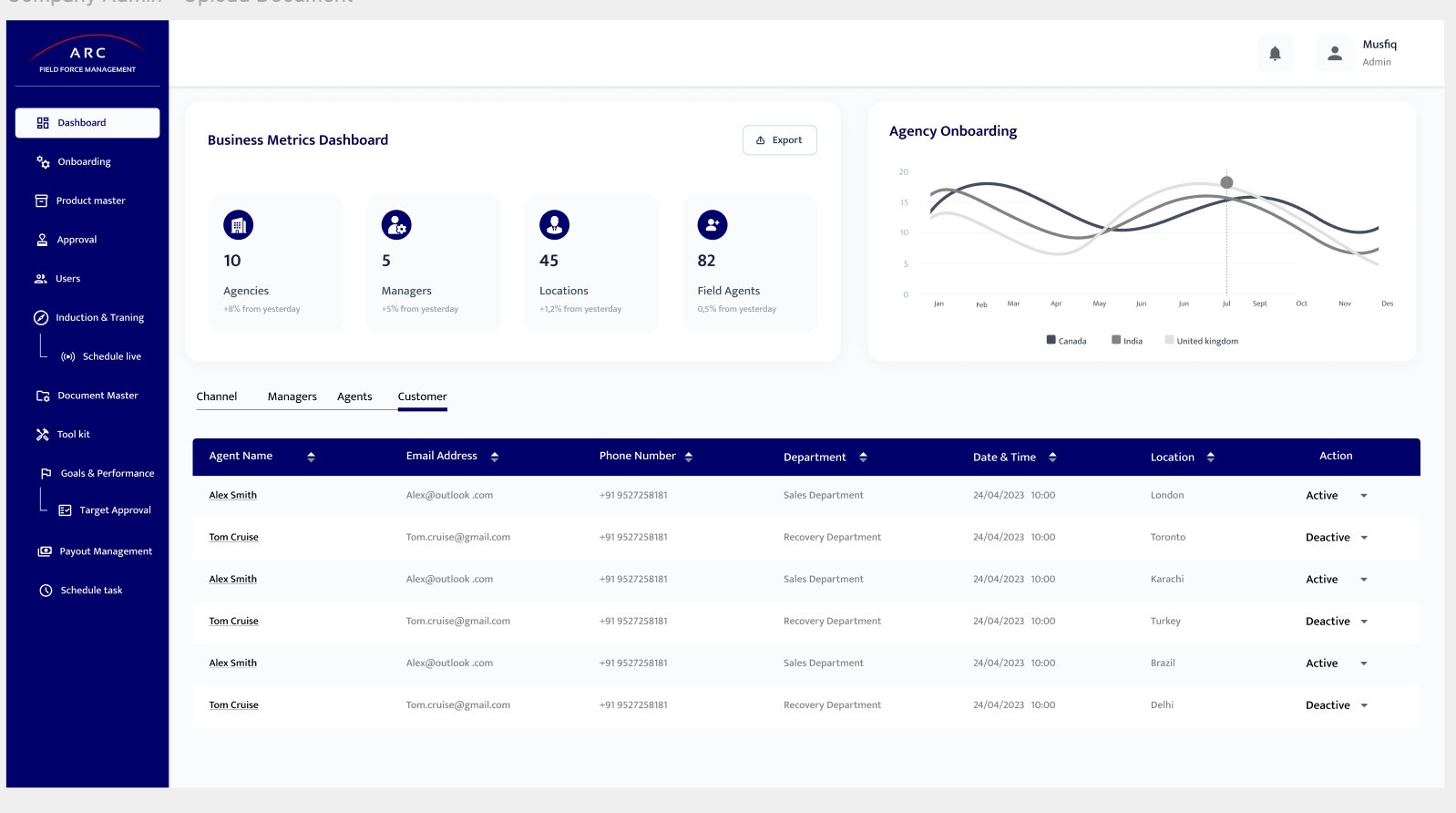
Task: Click the Approval stamp icon
Action: pos(42,240)
